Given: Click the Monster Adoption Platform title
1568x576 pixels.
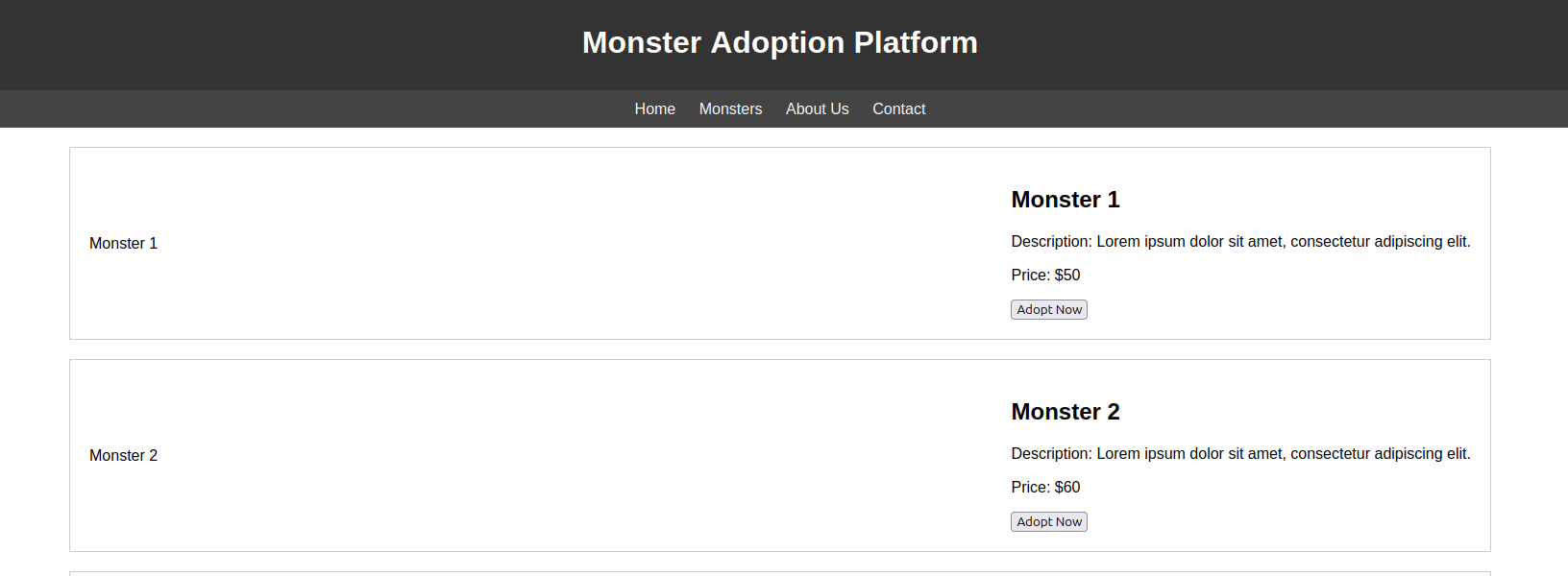Looking at the screenshot, I should coord(779,43).
